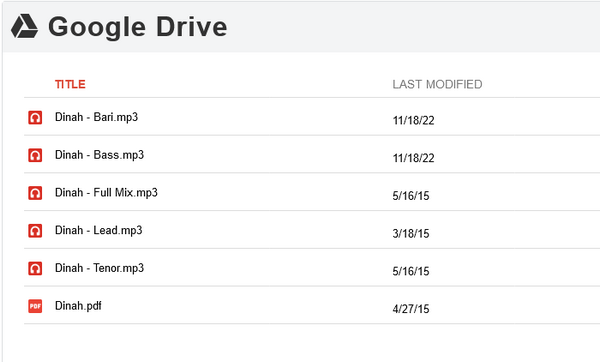Click the 5/16/15 date in the Tenor row
Viewport: 600px width, 362px height.
point(411,271)
